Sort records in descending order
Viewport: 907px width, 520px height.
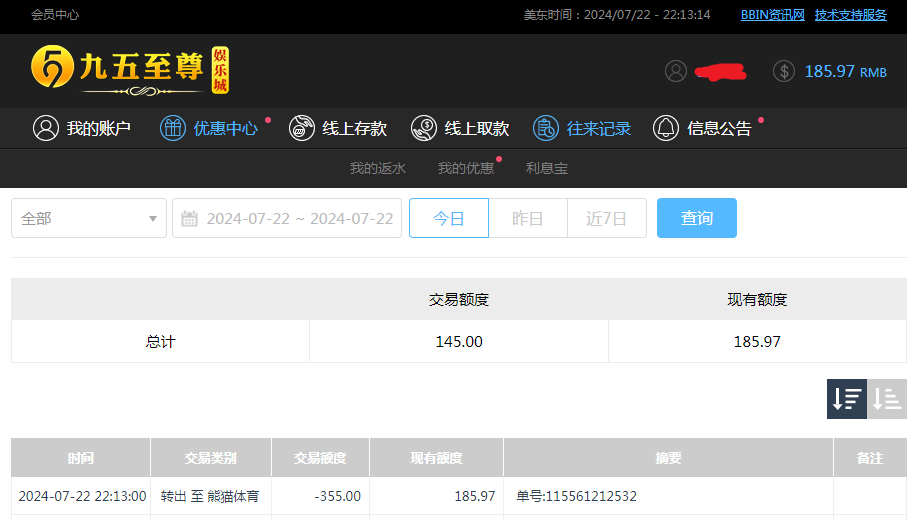click(x=846, y=399)
